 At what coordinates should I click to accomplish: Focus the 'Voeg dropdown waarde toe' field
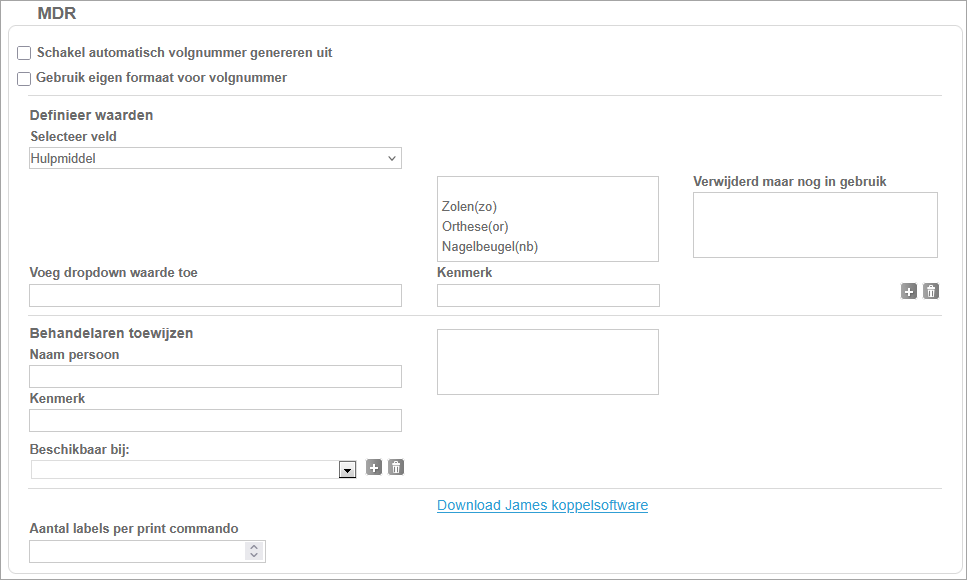click(215, 295)
